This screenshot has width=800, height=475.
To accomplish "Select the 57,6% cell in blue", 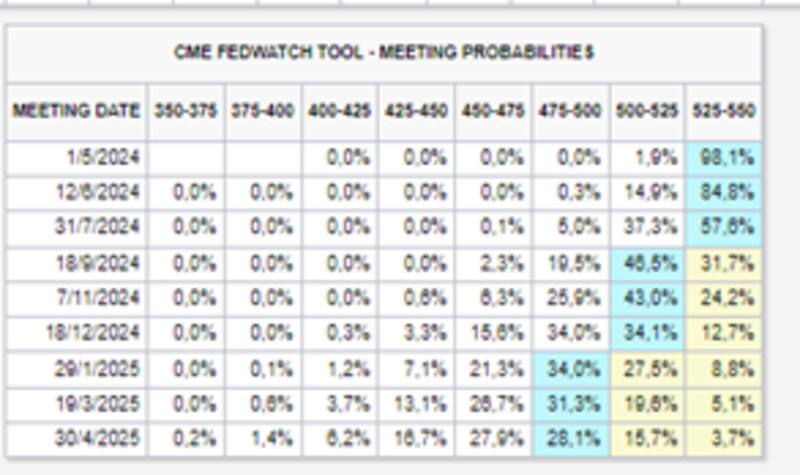I will [724, 227].
